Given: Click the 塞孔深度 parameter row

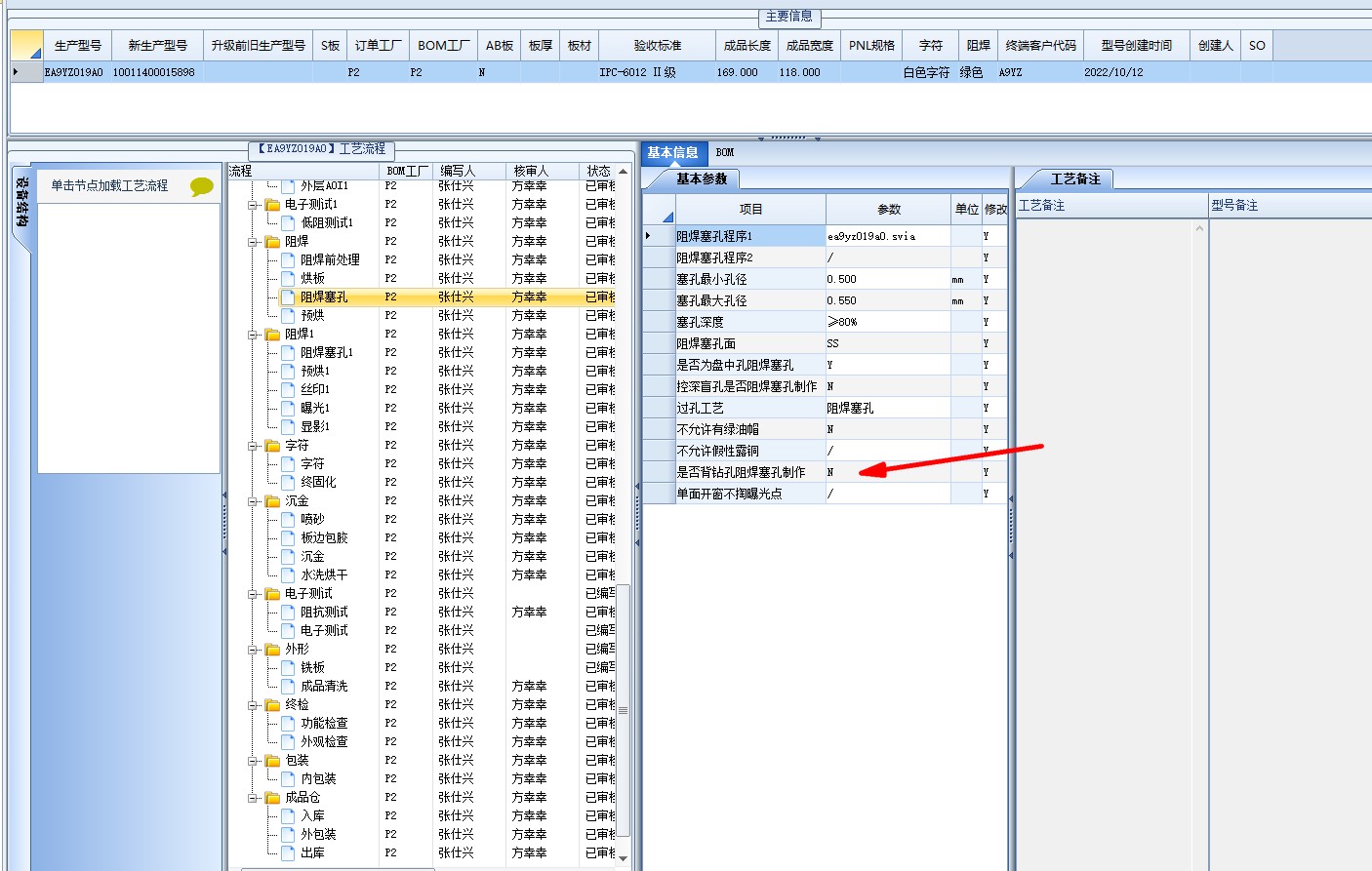Looking at the screenshot, I should (826, 322).
